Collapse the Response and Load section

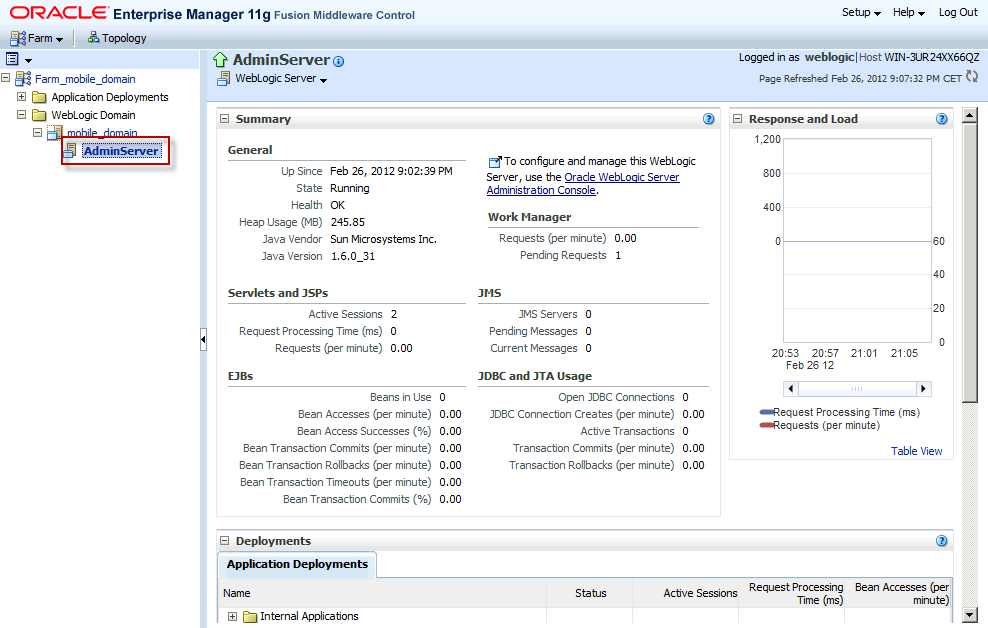[x=737, y=118]
